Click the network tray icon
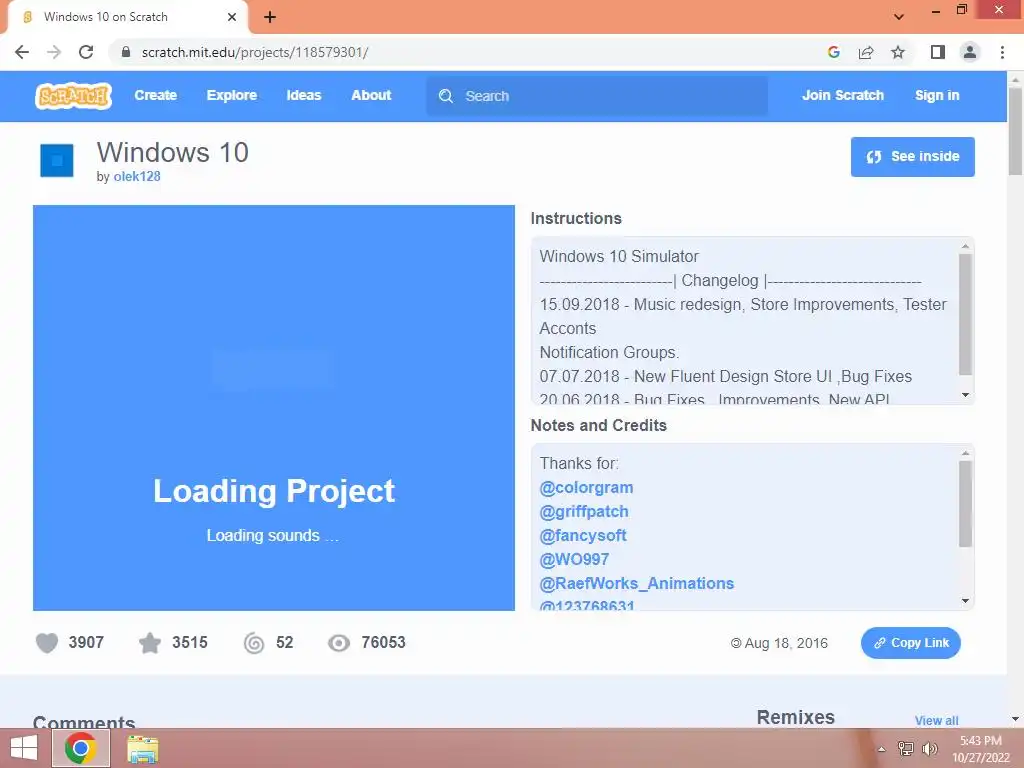 (x=906, y=749)
